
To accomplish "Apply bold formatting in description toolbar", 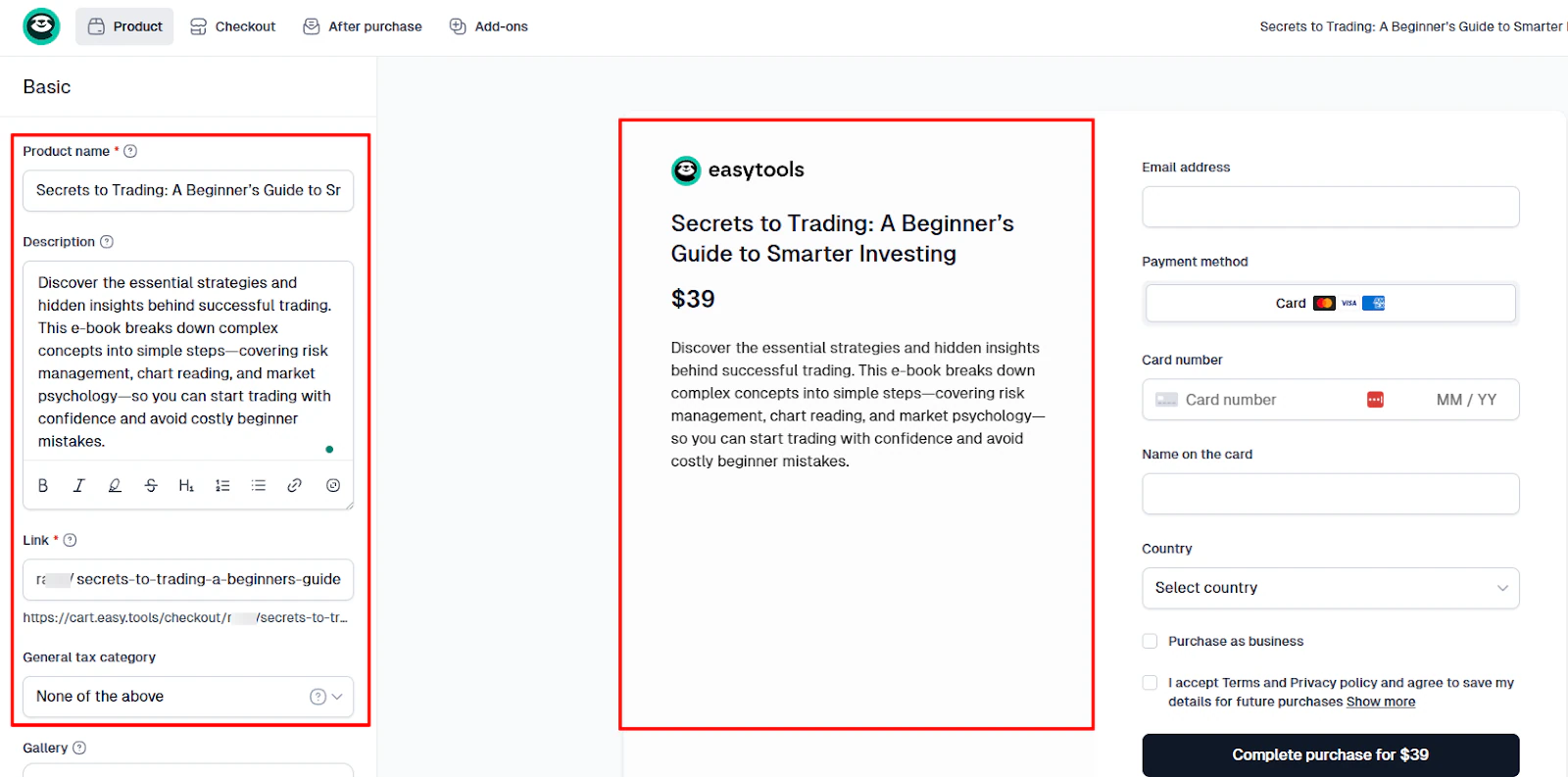I will (43, 485).
